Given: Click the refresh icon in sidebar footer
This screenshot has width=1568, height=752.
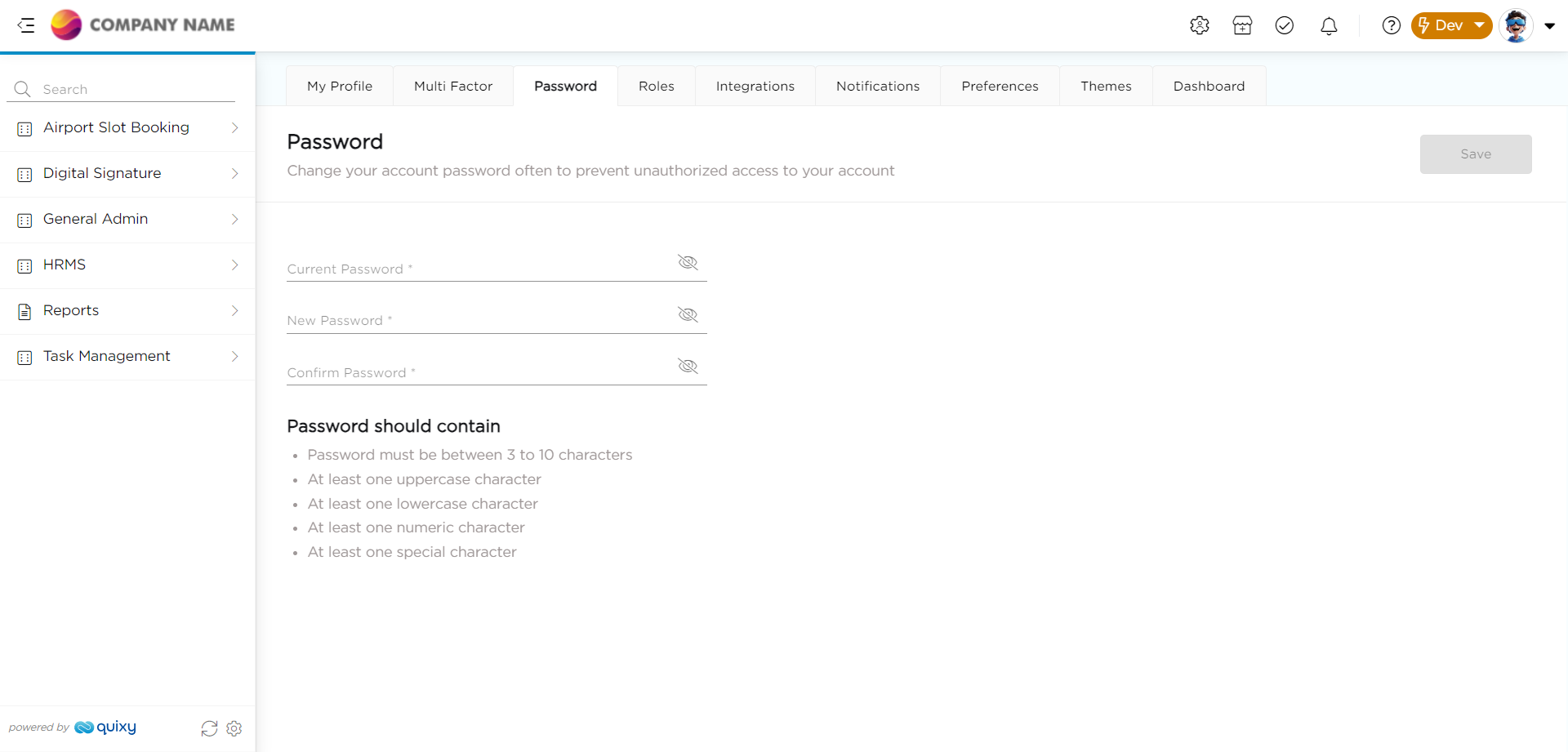Looking at the screenshot, I should 209,728.
